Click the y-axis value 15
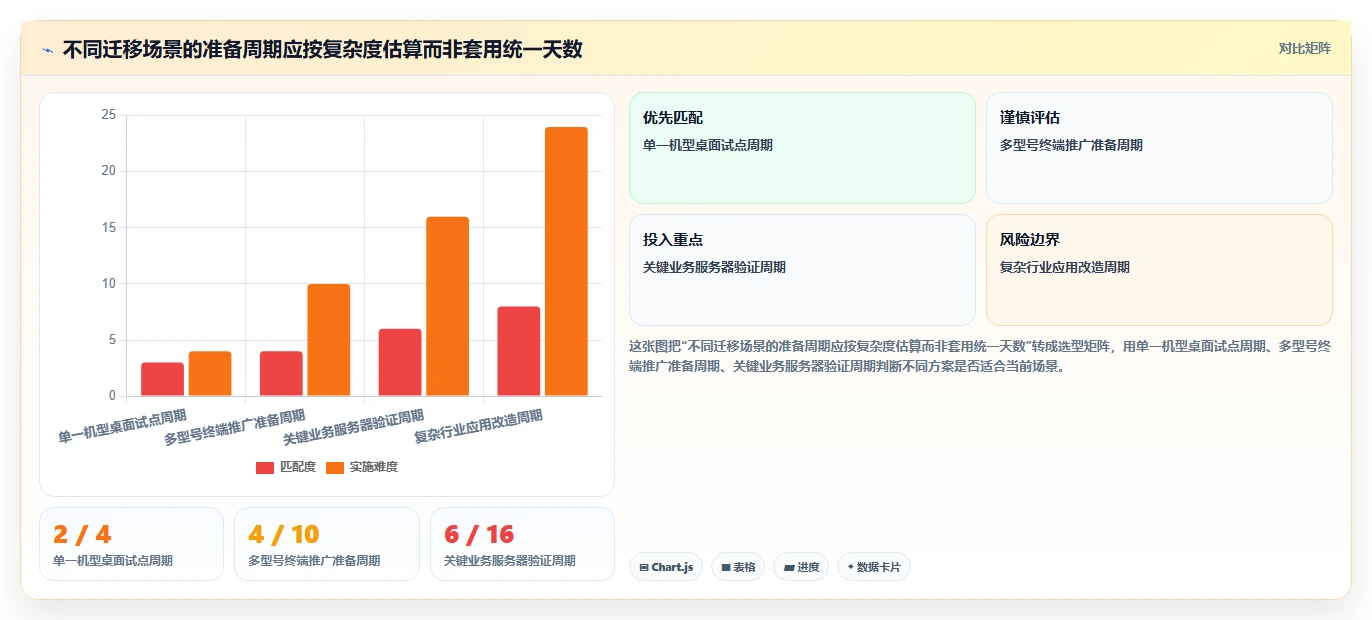This screenshot has width=1372, height=620. tap(109, 228)
